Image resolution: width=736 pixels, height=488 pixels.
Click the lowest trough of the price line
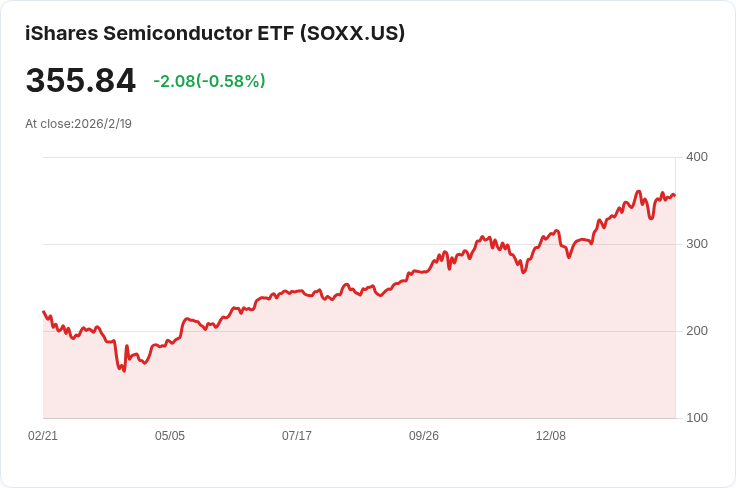[x=124, y=371]
